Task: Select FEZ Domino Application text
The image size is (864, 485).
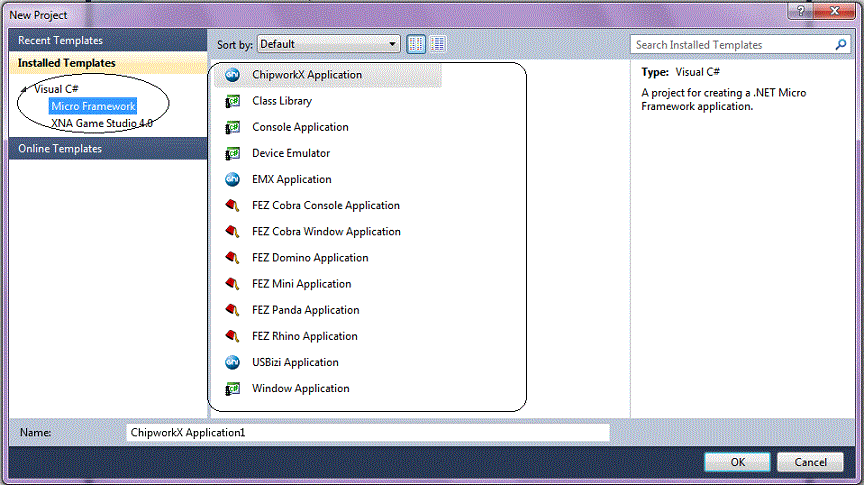Action: [310, 258]
